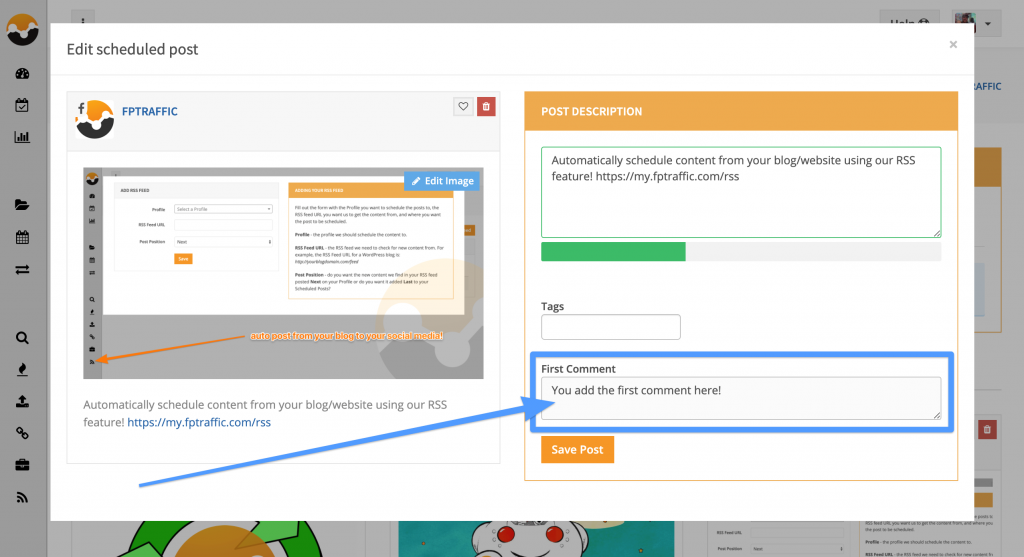Open the https://my.fptraffic.com/rss link under preview
Image resolution: width=1024 pixels, height=557 pixels.
(x=199, y=422)
